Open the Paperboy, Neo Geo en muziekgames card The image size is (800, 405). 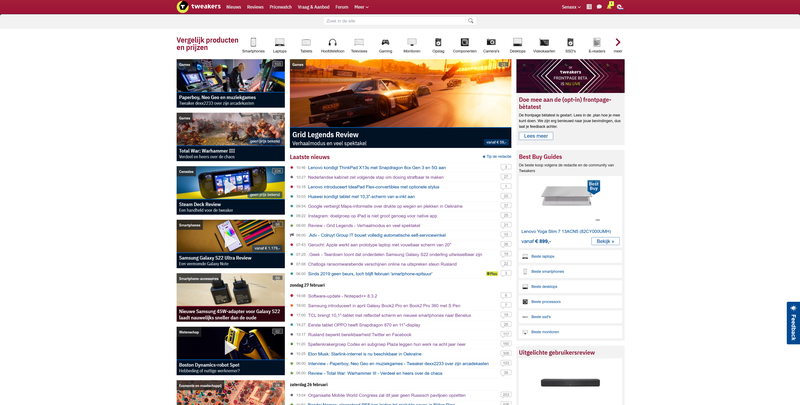[231, 83]
